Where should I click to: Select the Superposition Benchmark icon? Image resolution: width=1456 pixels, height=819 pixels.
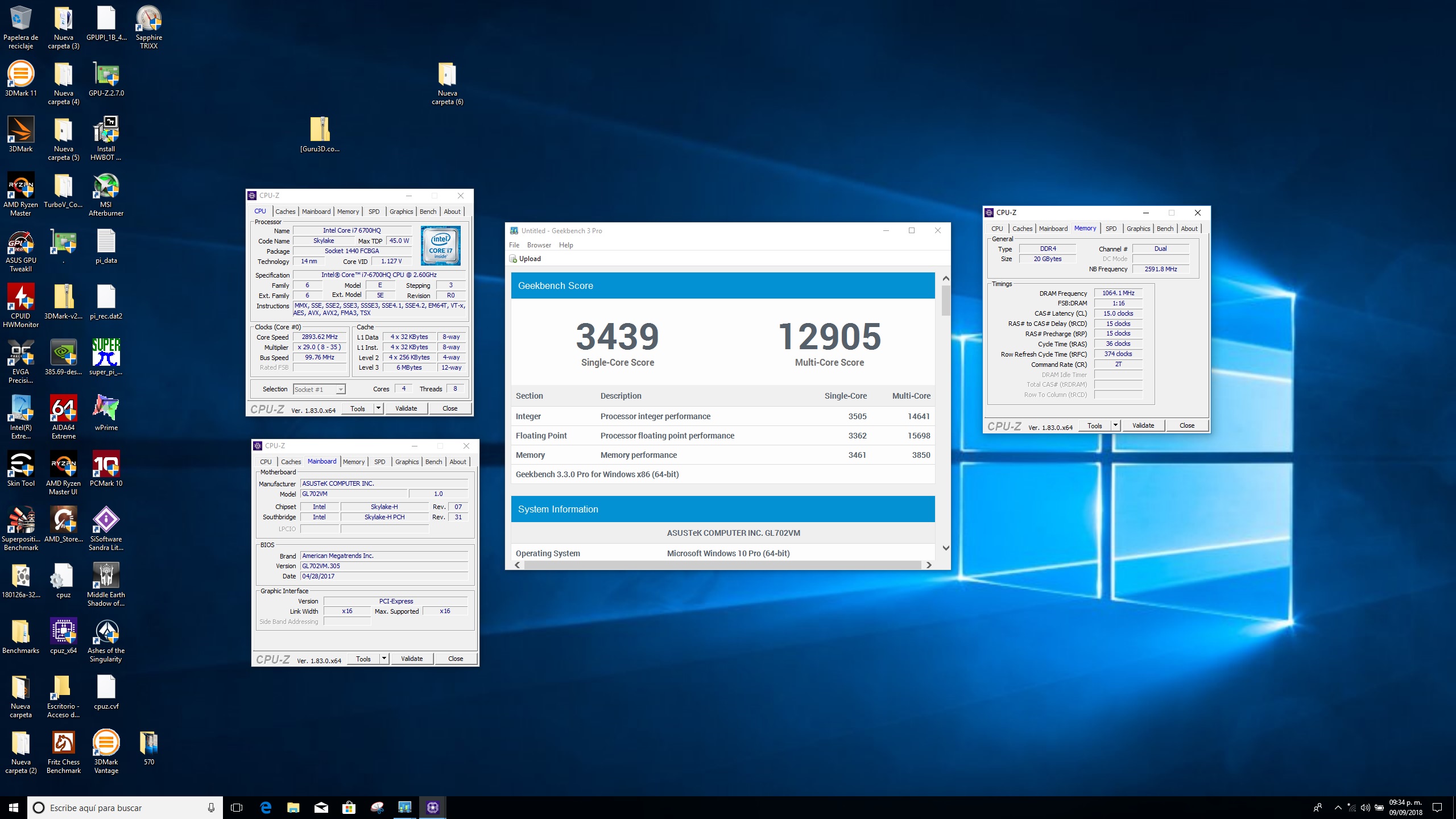20,530
